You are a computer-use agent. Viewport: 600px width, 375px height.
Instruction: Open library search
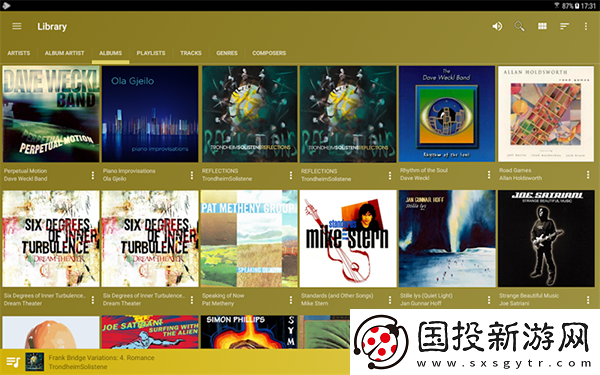click(519, 26)
